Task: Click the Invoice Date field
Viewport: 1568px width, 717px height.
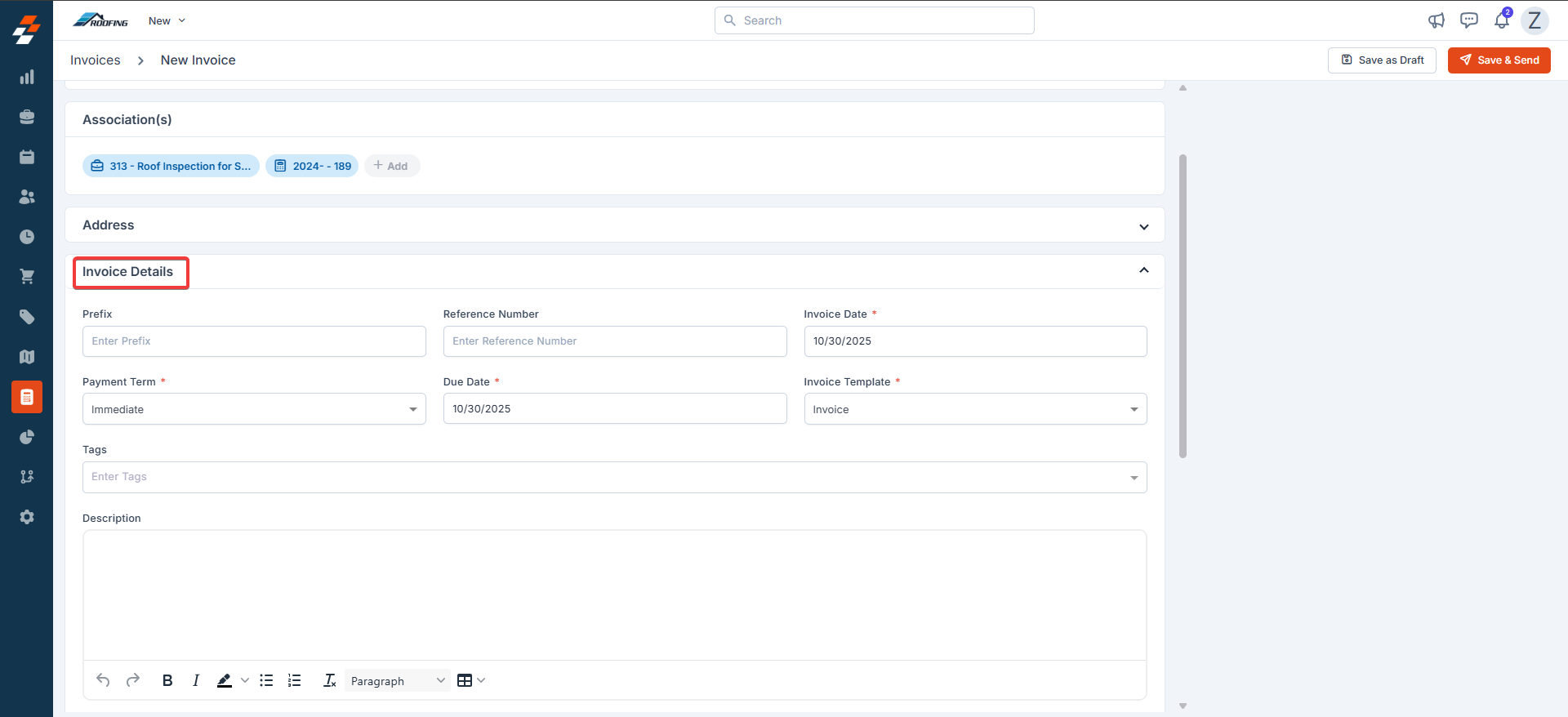Action: pos(975,341)
